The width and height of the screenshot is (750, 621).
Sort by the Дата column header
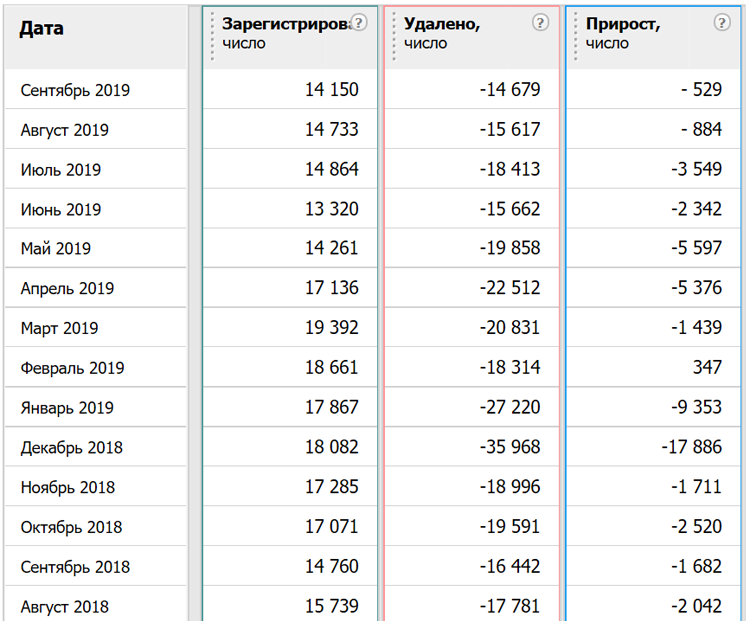point(41,29)
